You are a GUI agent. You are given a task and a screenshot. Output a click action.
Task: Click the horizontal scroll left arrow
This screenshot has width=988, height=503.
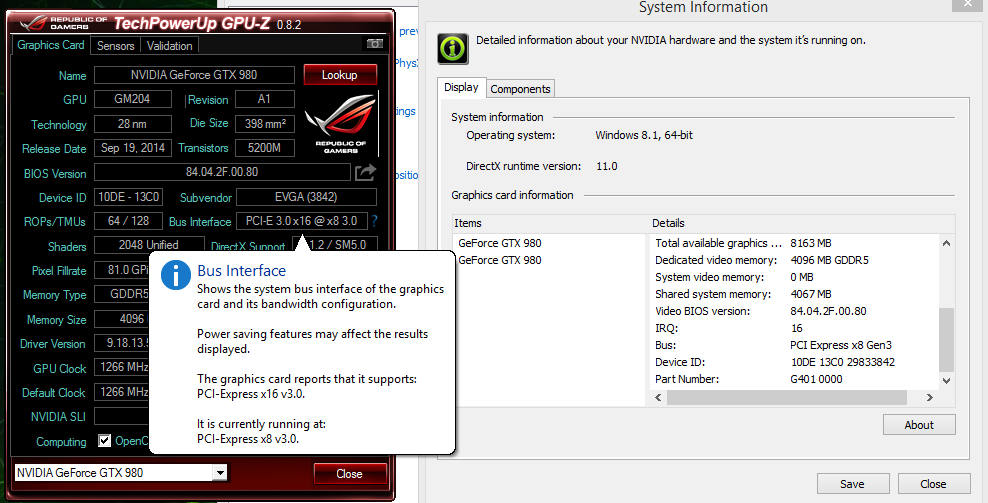pos(659,397)
